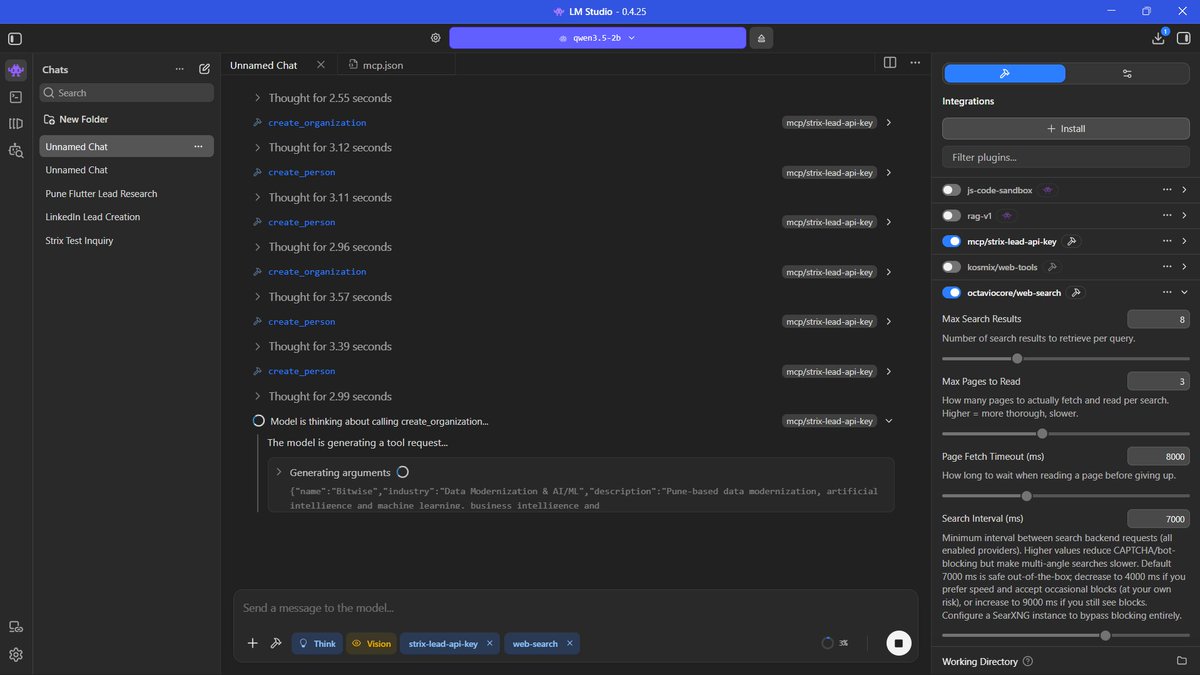This screenshot has width=1200, height=675.
Task: Open options menu for octaviocore/web-search
Action: pos(1167,293)
